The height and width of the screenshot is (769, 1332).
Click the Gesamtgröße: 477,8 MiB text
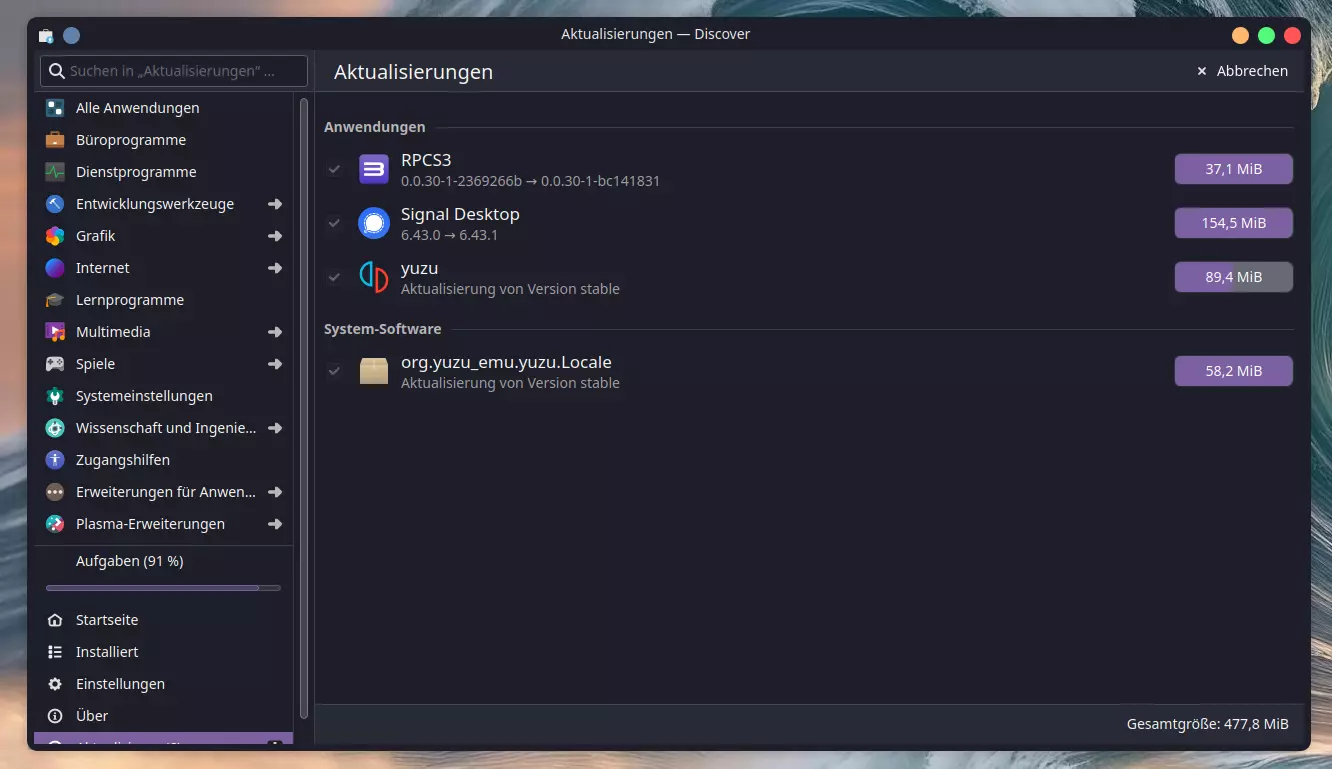(x=1207, y=724)
